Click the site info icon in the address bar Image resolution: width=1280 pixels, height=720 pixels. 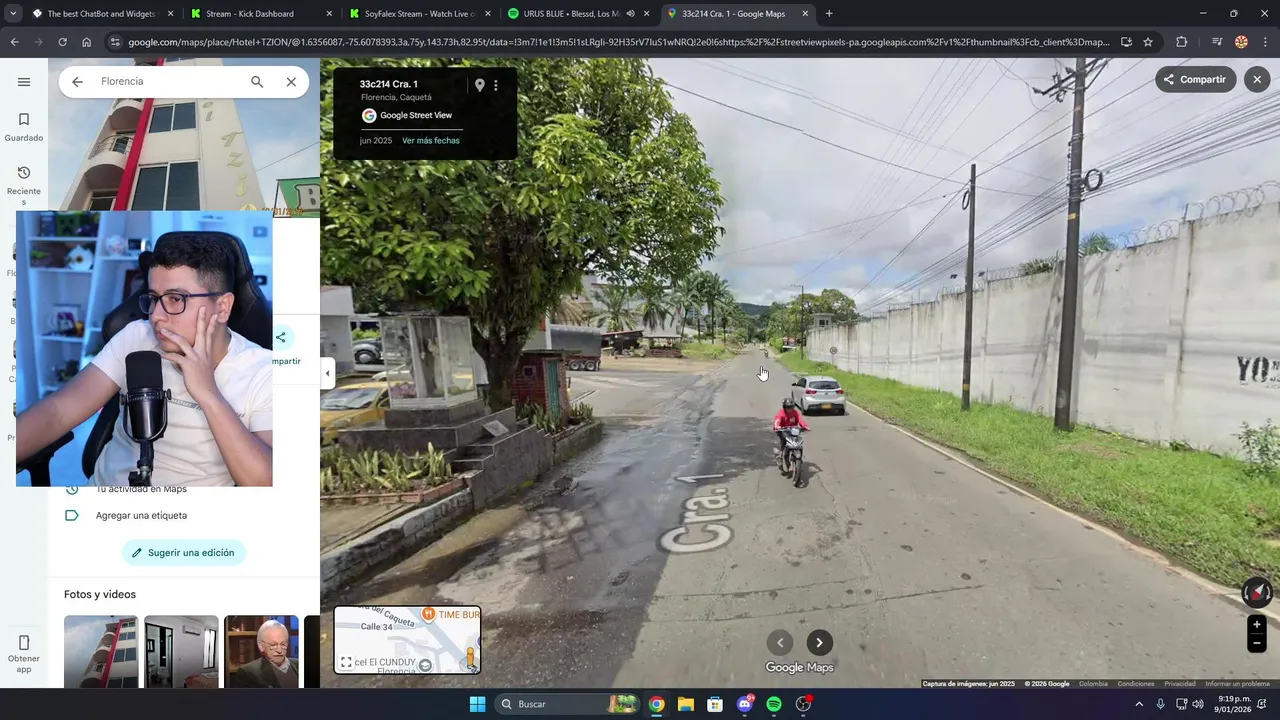tap(115, 42)
